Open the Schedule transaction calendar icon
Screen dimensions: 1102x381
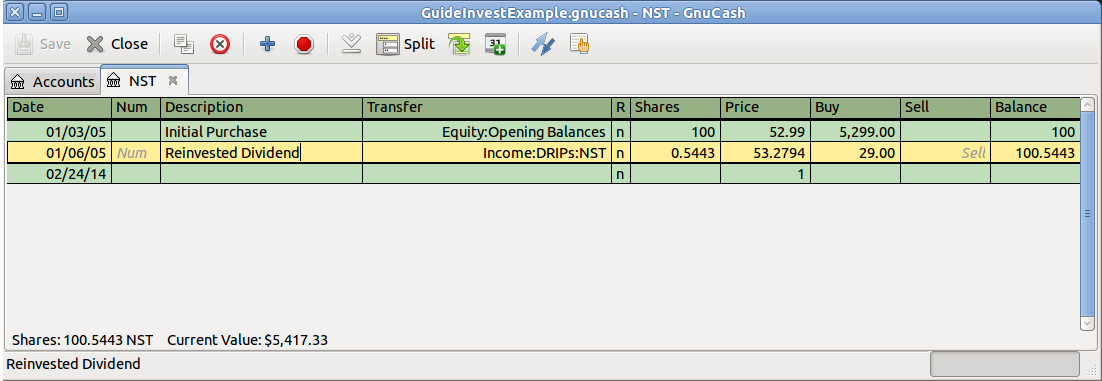click(495, 44)
